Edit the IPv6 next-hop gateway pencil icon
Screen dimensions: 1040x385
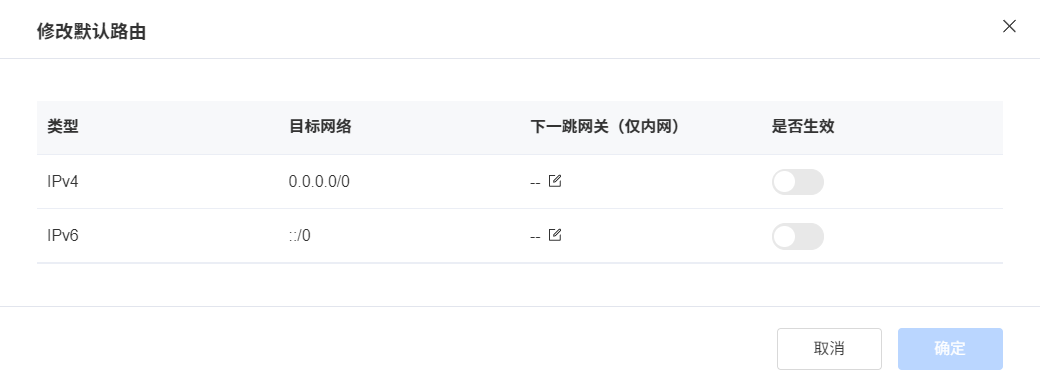[x=555, y=235]
